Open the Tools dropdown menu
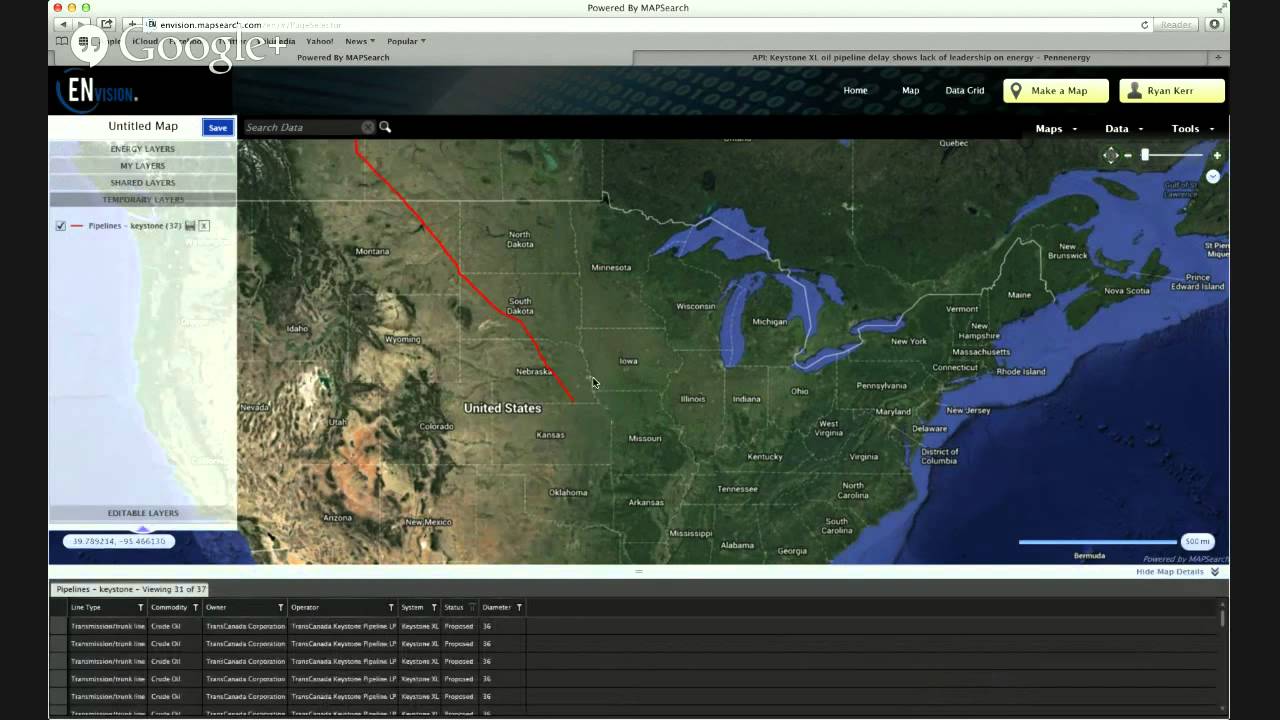1280x720 pixels. [x=1193, y=129]
